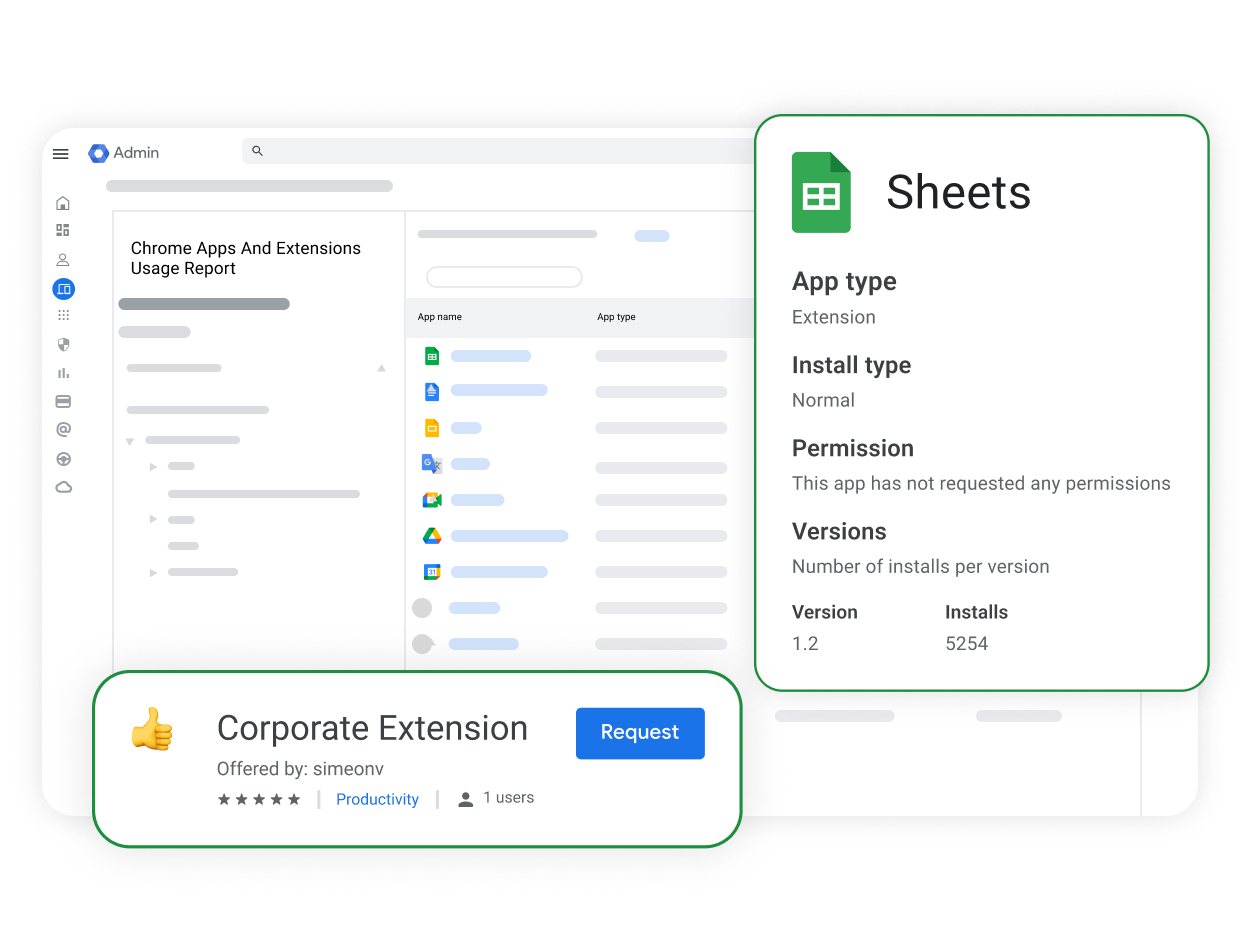This screenshot has width=1240, height=930.
Task: Open the steering-wheel Rules sidebar icon
Action: point(63,459)
